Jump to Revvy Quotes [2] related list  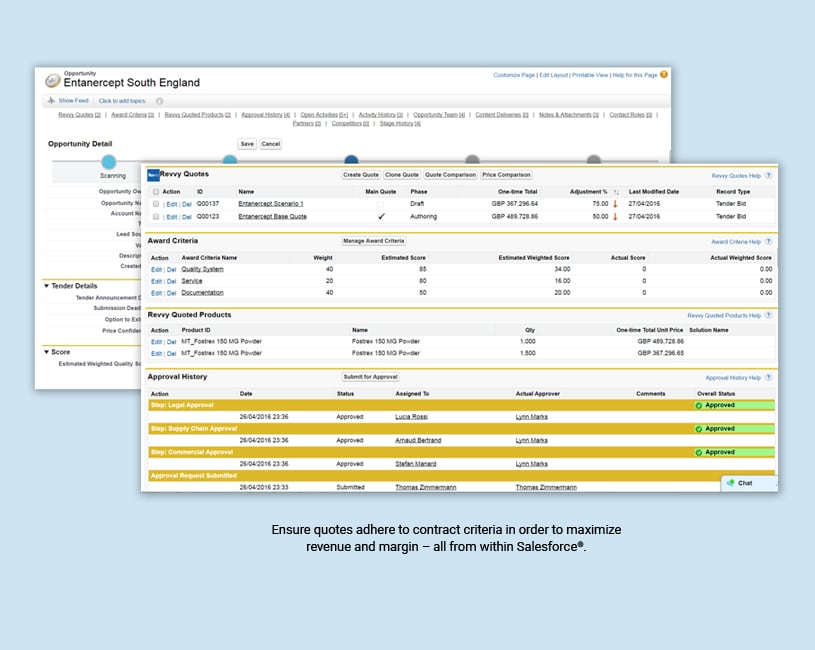(x=80, y=115)
